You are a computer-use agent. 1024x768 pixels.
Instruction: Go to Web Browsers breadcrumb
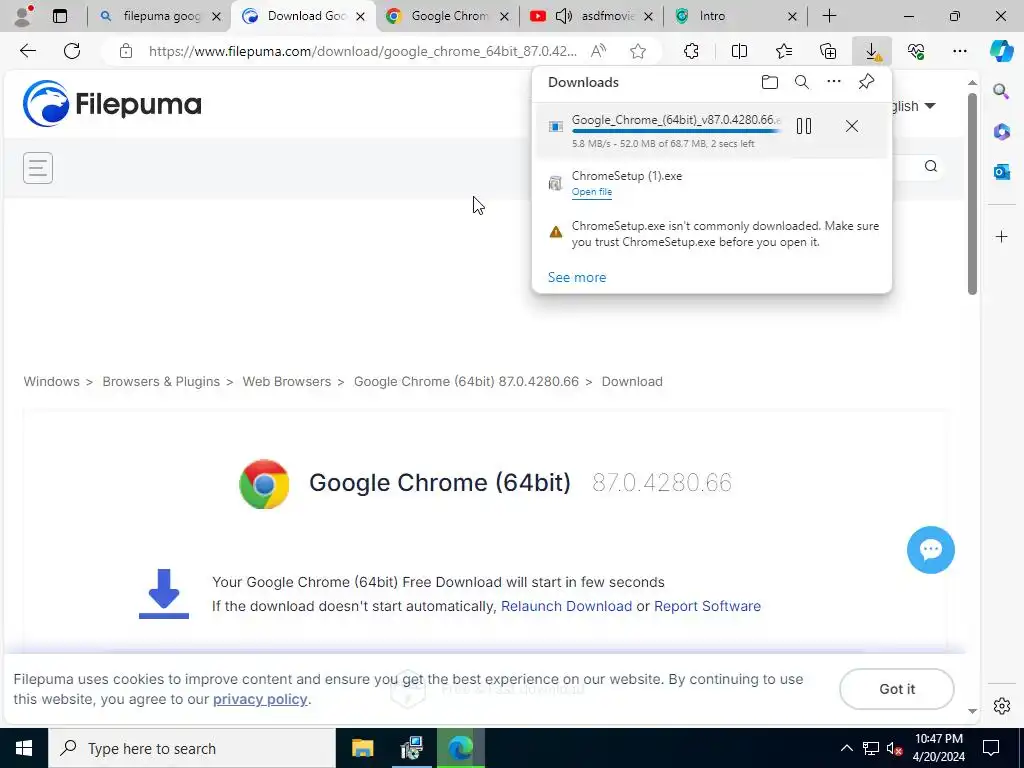pyautogui.click(x=287, y=381)
